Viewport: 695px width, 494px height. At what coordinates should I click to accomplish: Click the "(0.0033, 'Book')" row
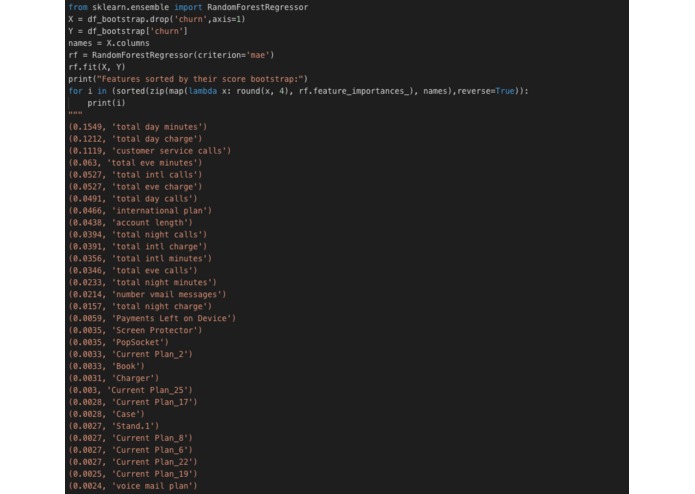(x=106, y=366)
